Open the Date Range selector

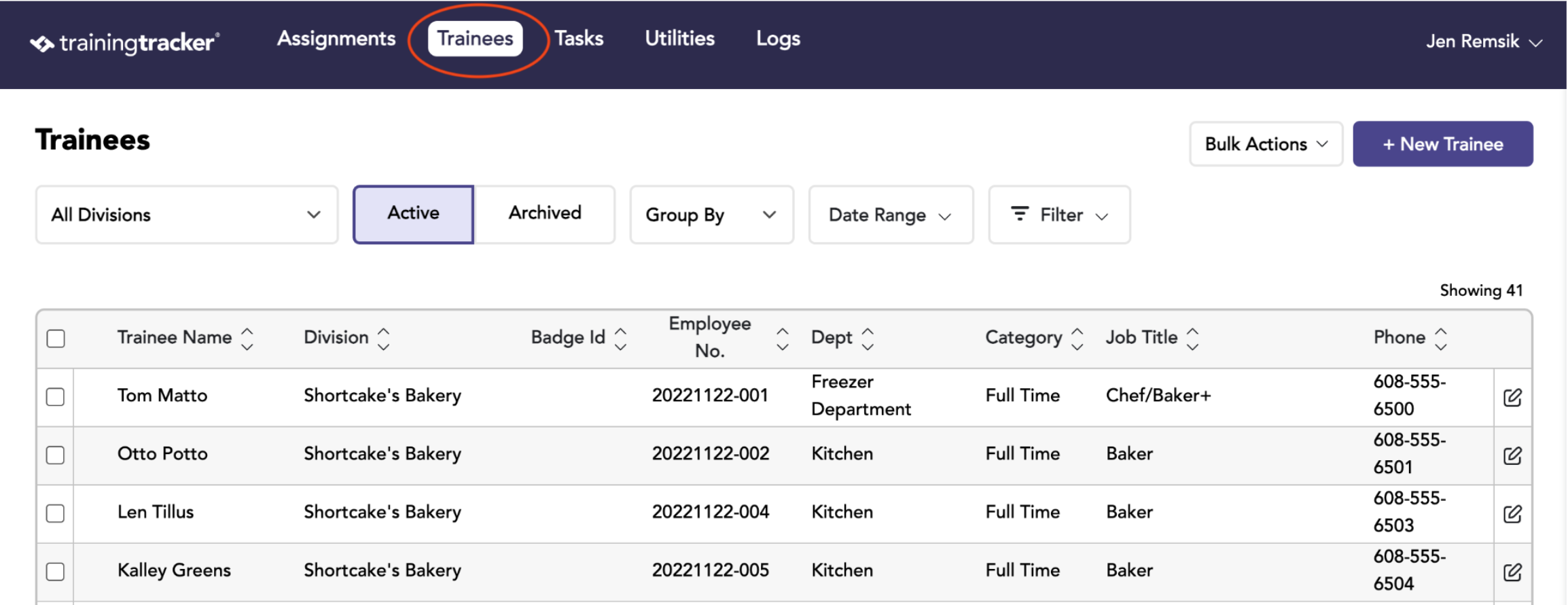tap(891, 215)
